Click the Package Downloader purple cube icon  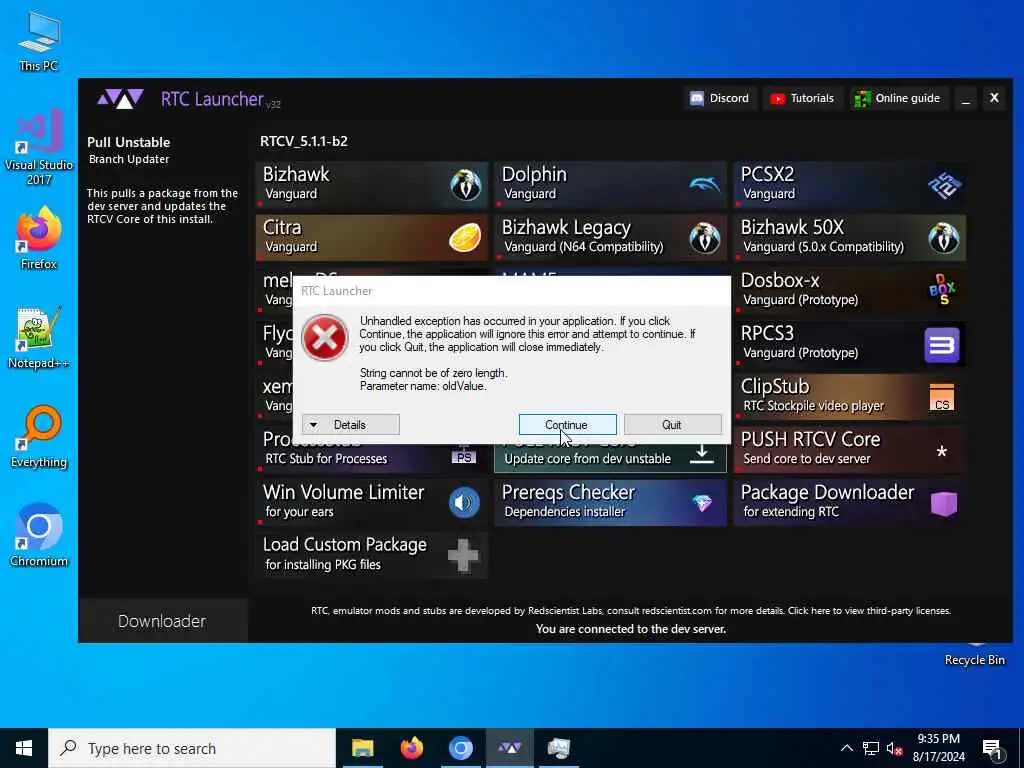click(944, 504)
